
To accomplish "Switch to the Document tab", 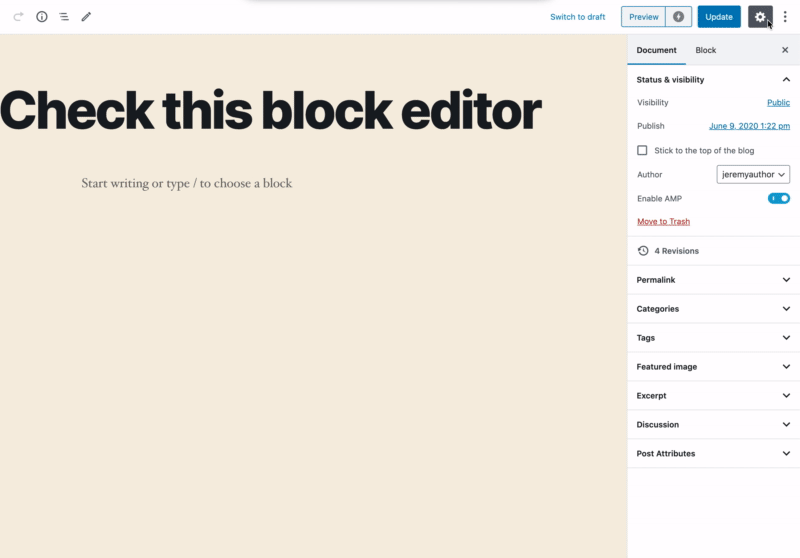I will (656, 50).
